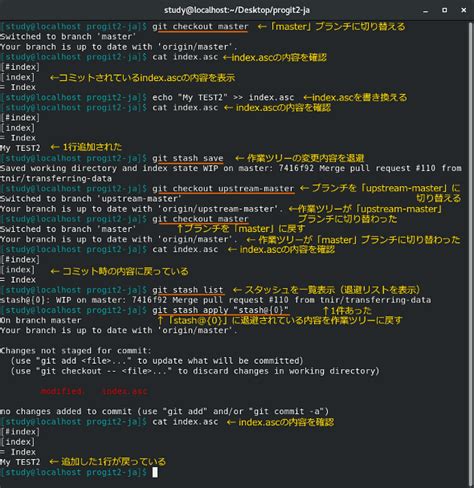
Task: Click the "Saved working directory and index state" line
Action: point(231,168)
